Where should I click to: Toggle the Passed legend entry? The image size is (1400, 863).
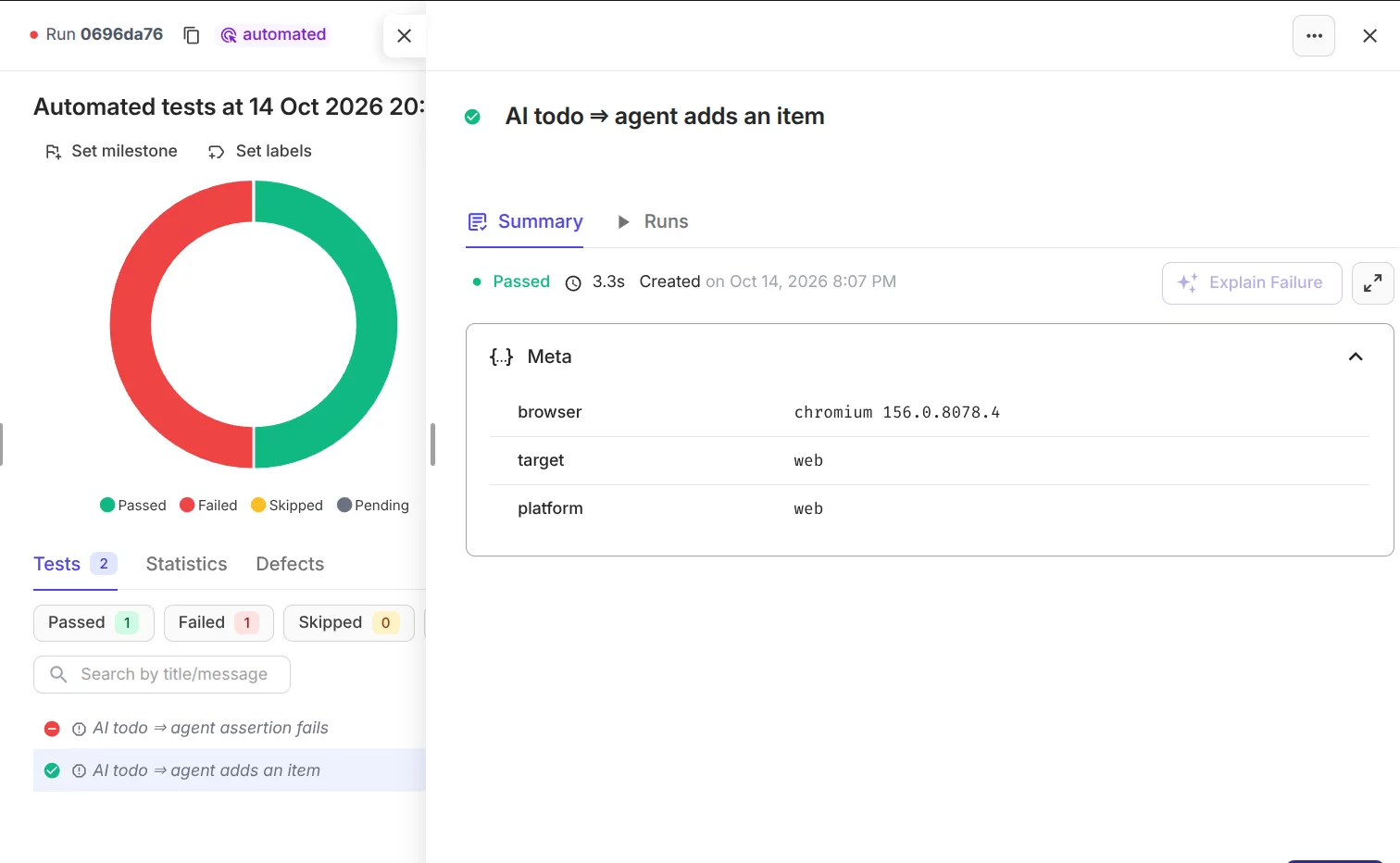(x=132, y=505)
